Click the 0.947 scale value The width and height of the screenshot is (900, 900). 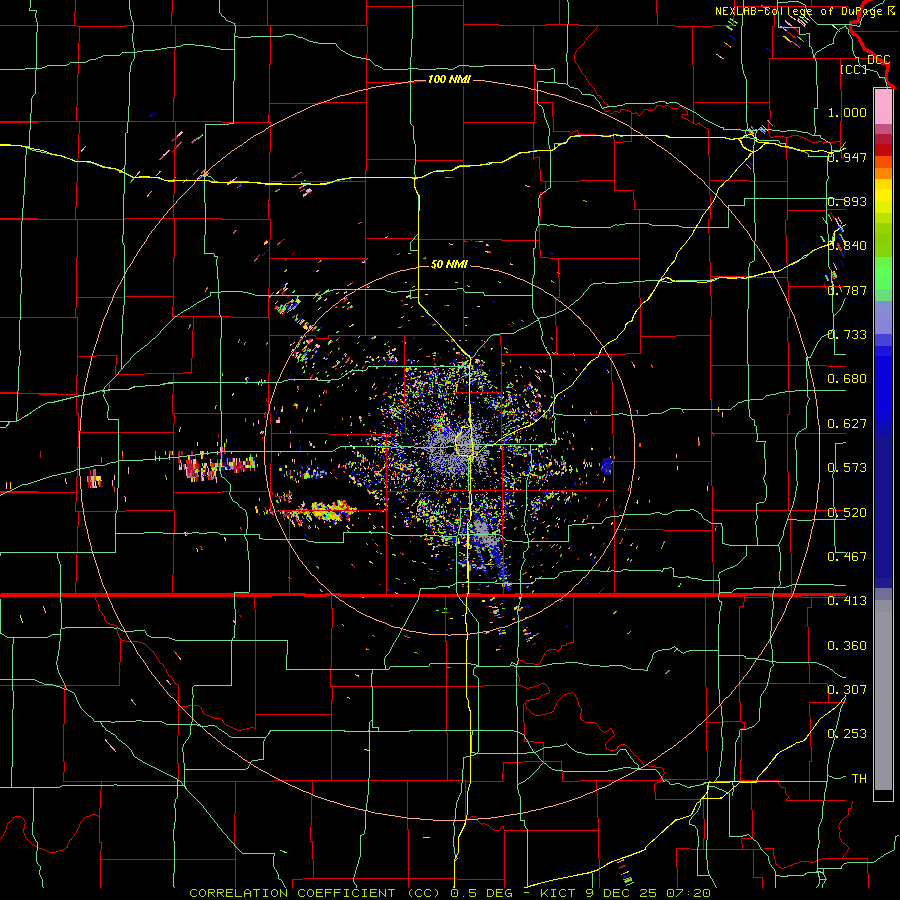847,157
